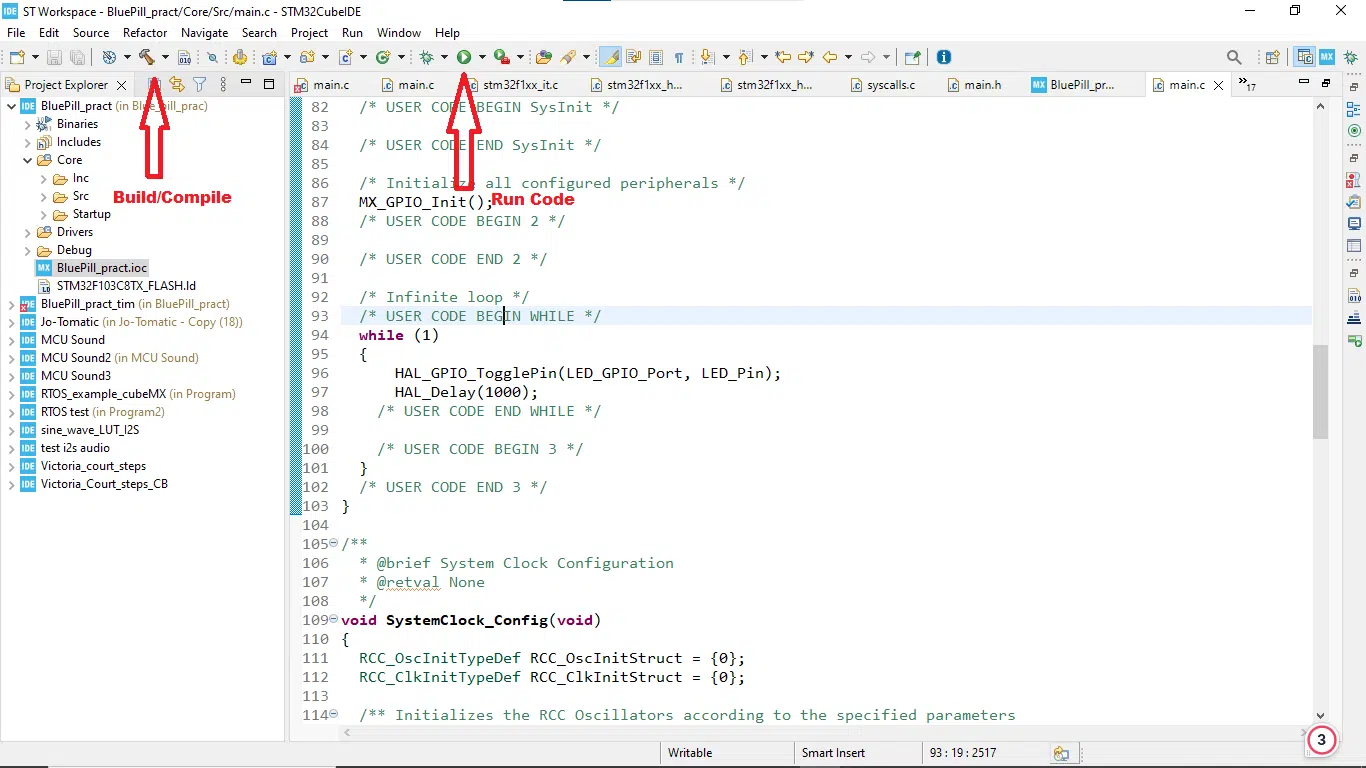The height and width of the screenshot is (768, 1366).
Task: Collapse the BluePill_pract project tree
Action: (x=12, y=106)
